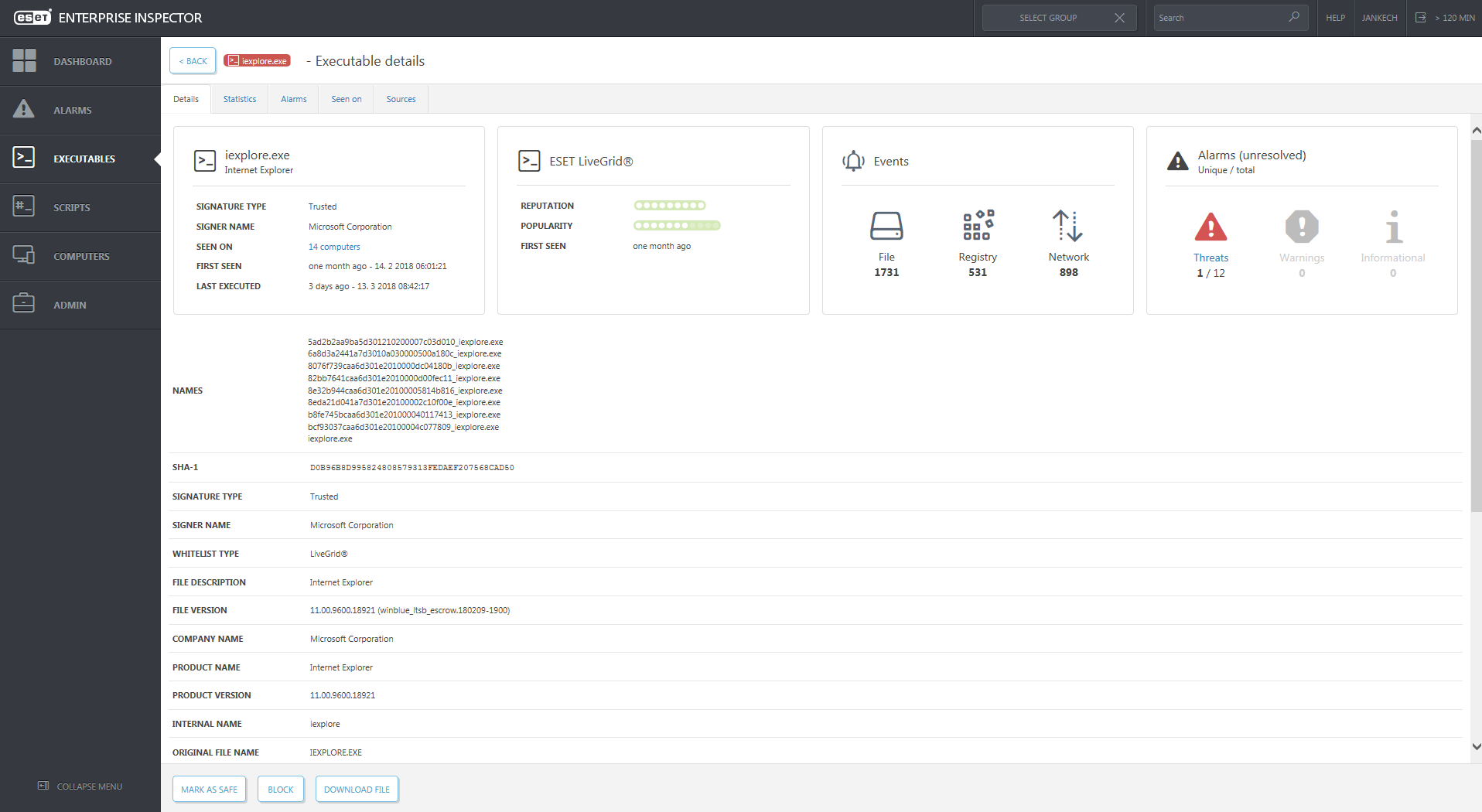The width and height of the screenshot is (1482, 812).
Task: Click the Computers monitor icon
Action: [24, 255]
